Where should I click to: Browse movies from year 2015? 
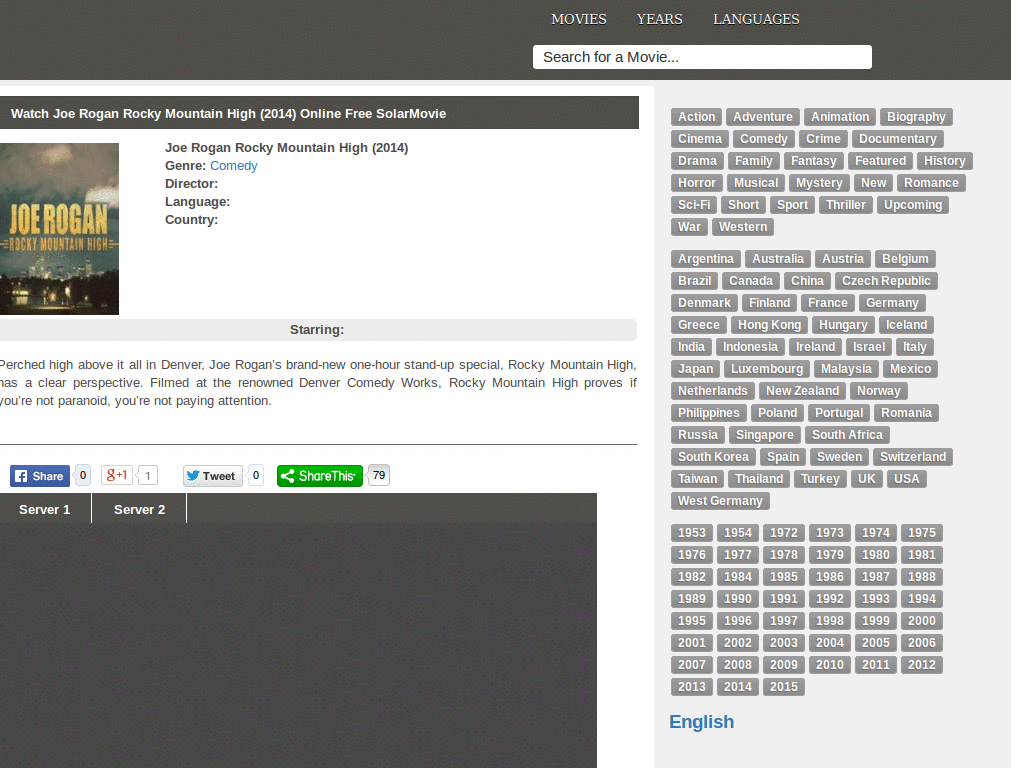point(784,687)
